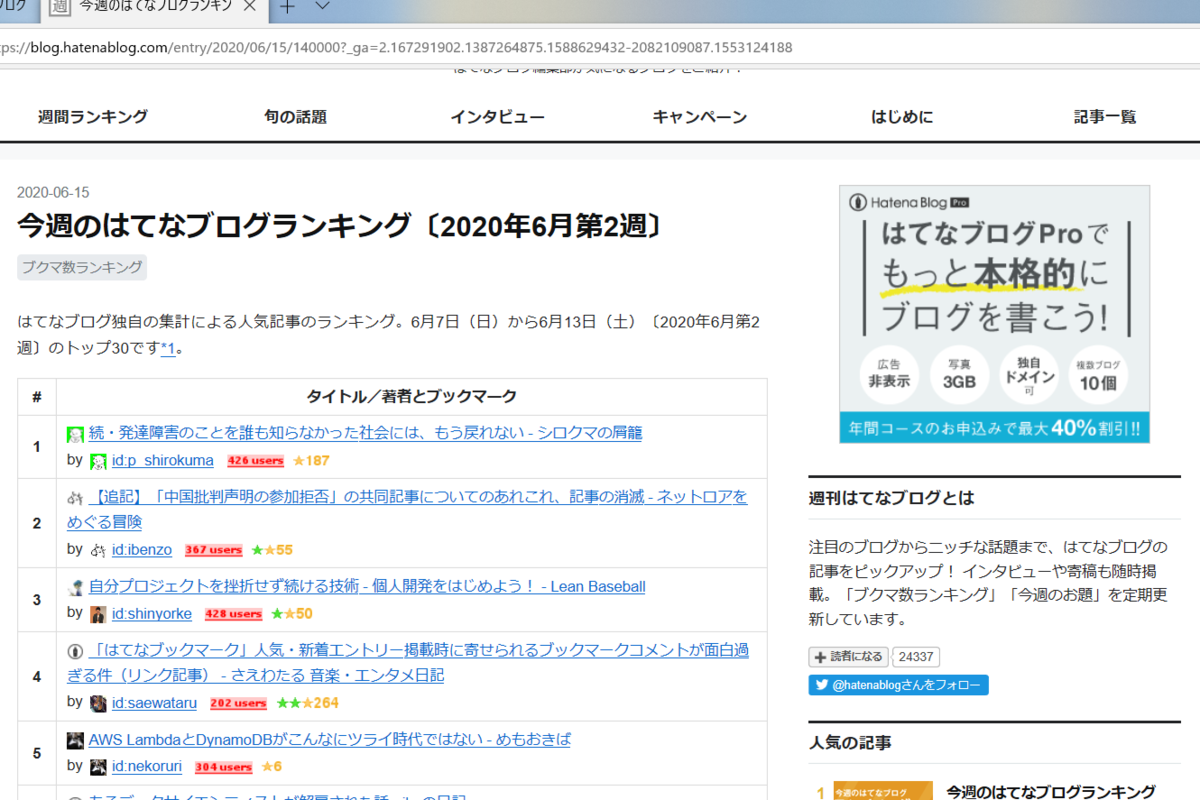The width and height of the screenshot is (1200, 800).
Task: Click the 写真3GB badge in the Pro ad
Action: coord(959,373)
